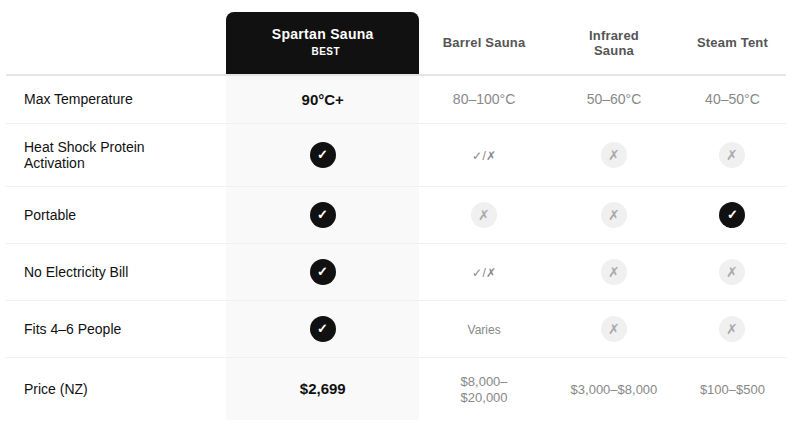This screenshot has width=793, height=435.
Task: Click Steam Tent No Electricity Bill cross
Action: pyautogui.click(x=732, y=272)
